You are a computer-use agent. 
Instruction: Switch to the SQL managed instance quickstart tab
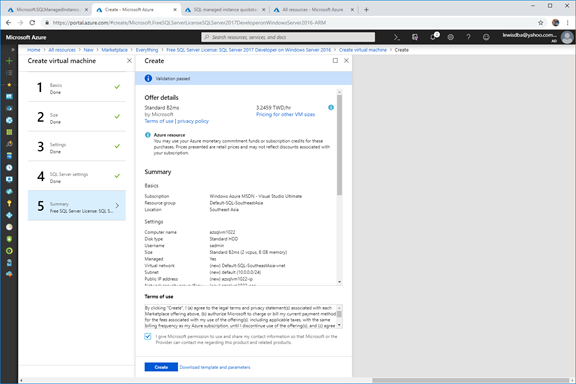[x=226, y=10]
